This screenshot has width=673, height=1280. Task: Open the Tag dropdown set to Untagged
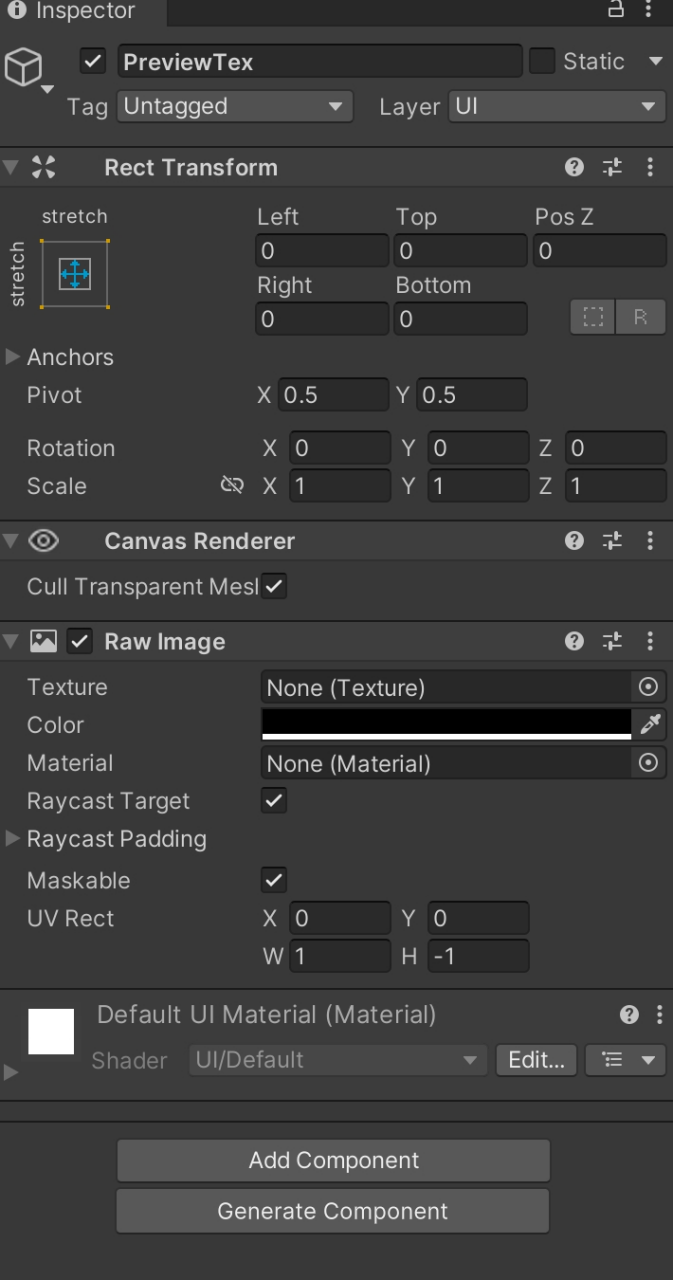coord(235,107)
